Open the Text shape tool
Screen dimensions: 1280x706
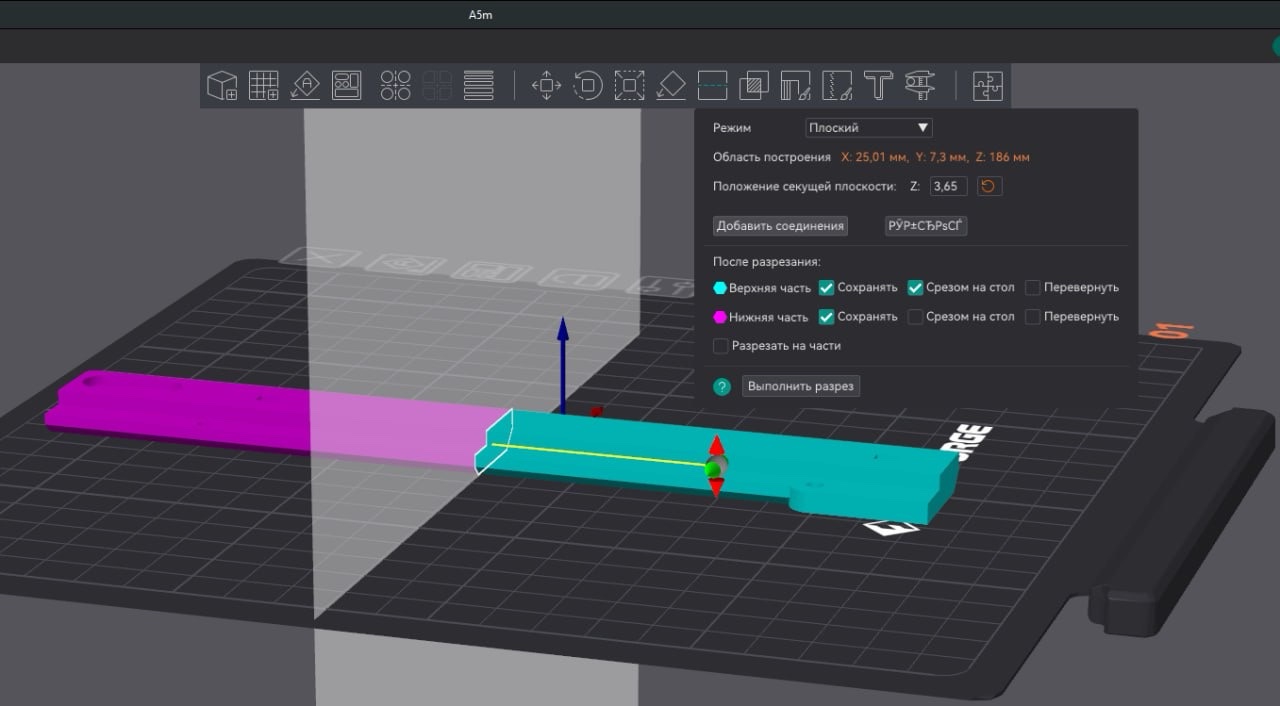(878, 85)
